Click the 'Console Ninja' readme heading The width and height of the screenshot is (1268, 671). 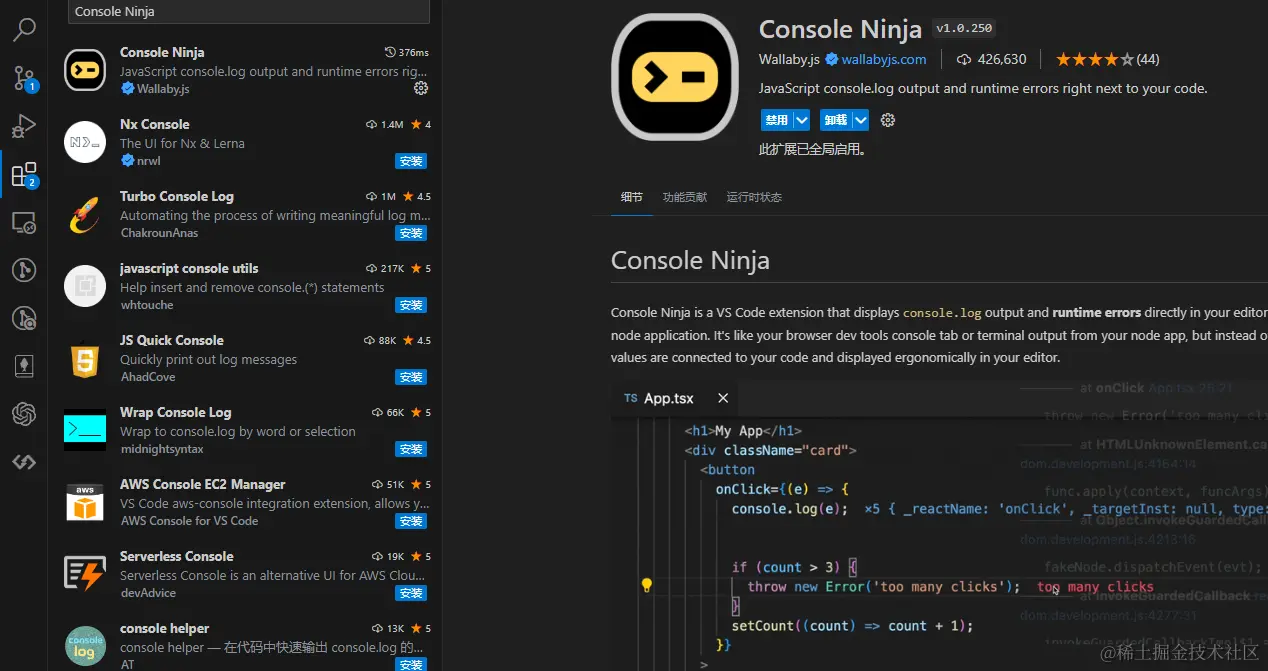coord(690,261)
